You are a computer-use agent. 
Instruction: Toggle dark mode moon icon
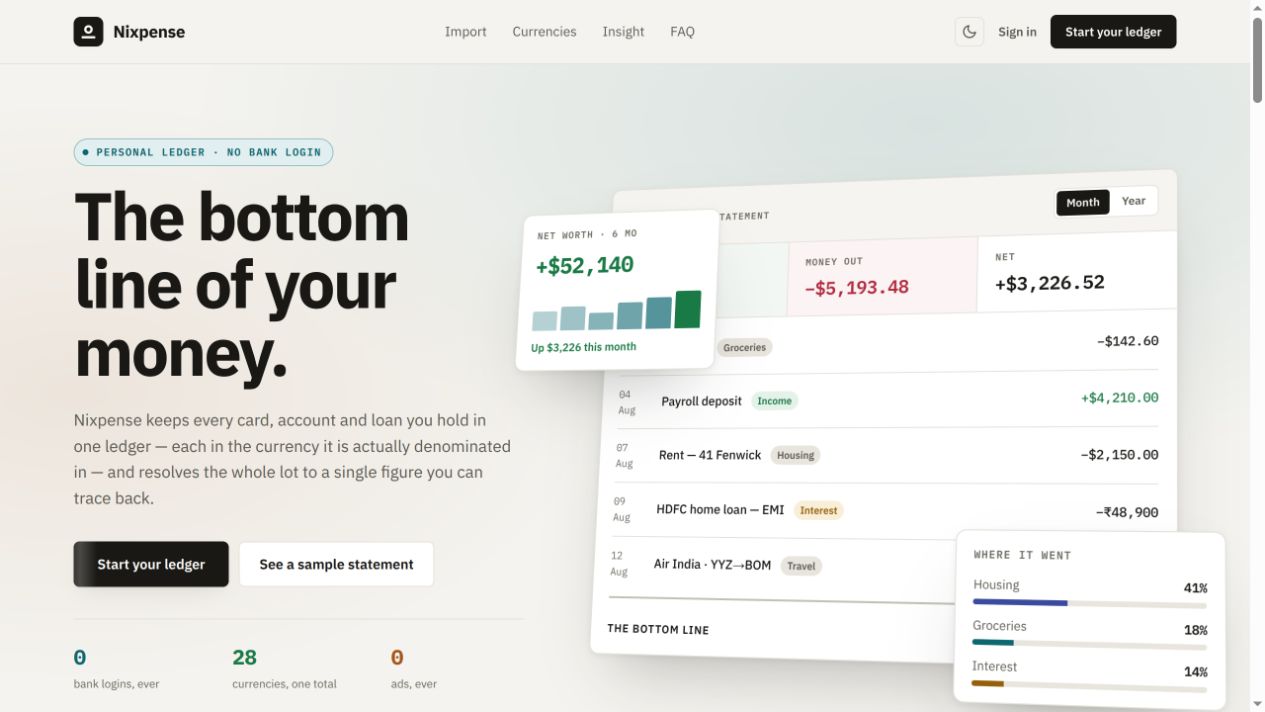coord(969,32)
